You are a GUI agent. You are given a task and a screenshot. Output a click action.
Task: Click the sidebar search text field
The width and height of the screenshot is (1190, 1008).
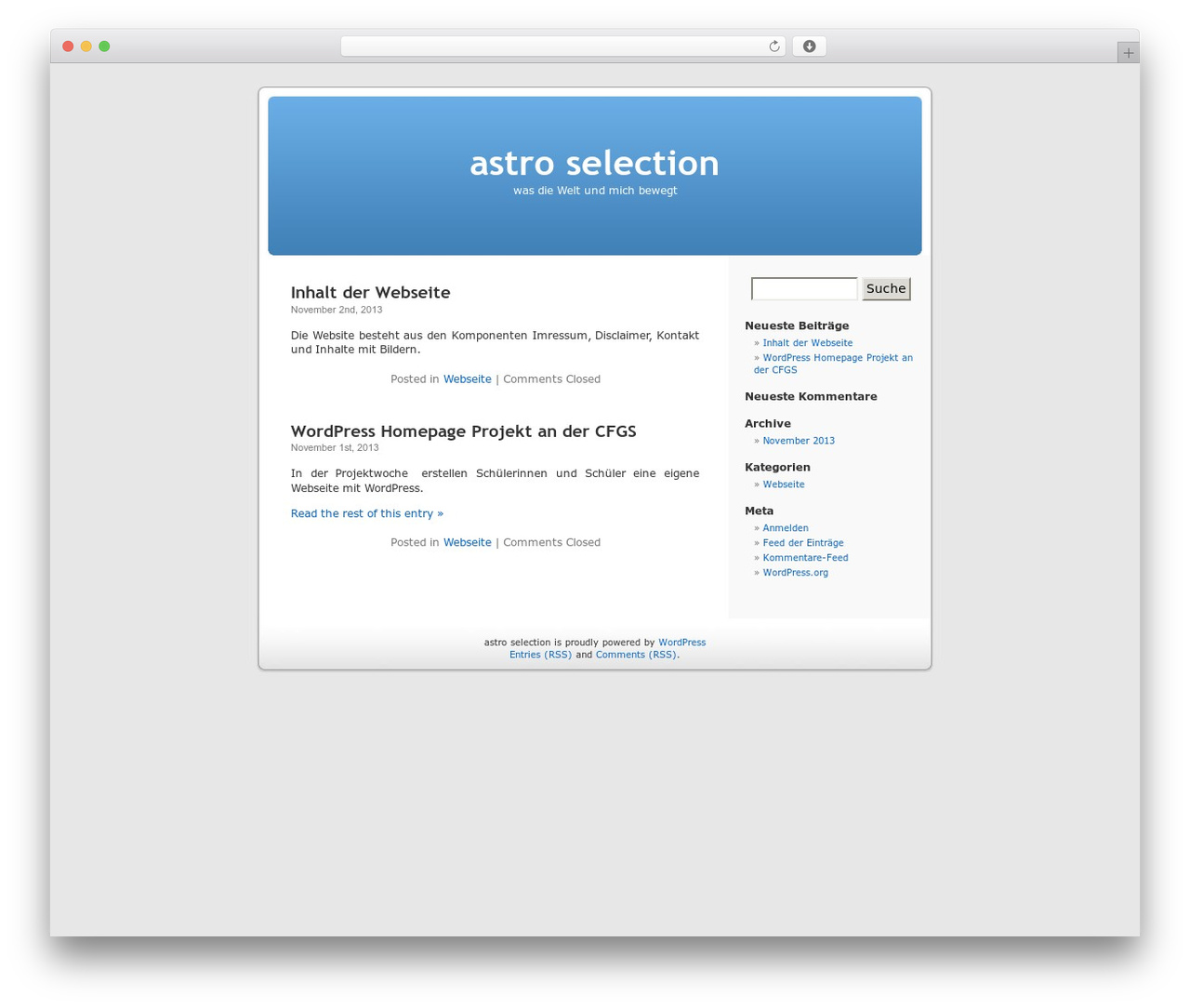[x=804, y=288]
